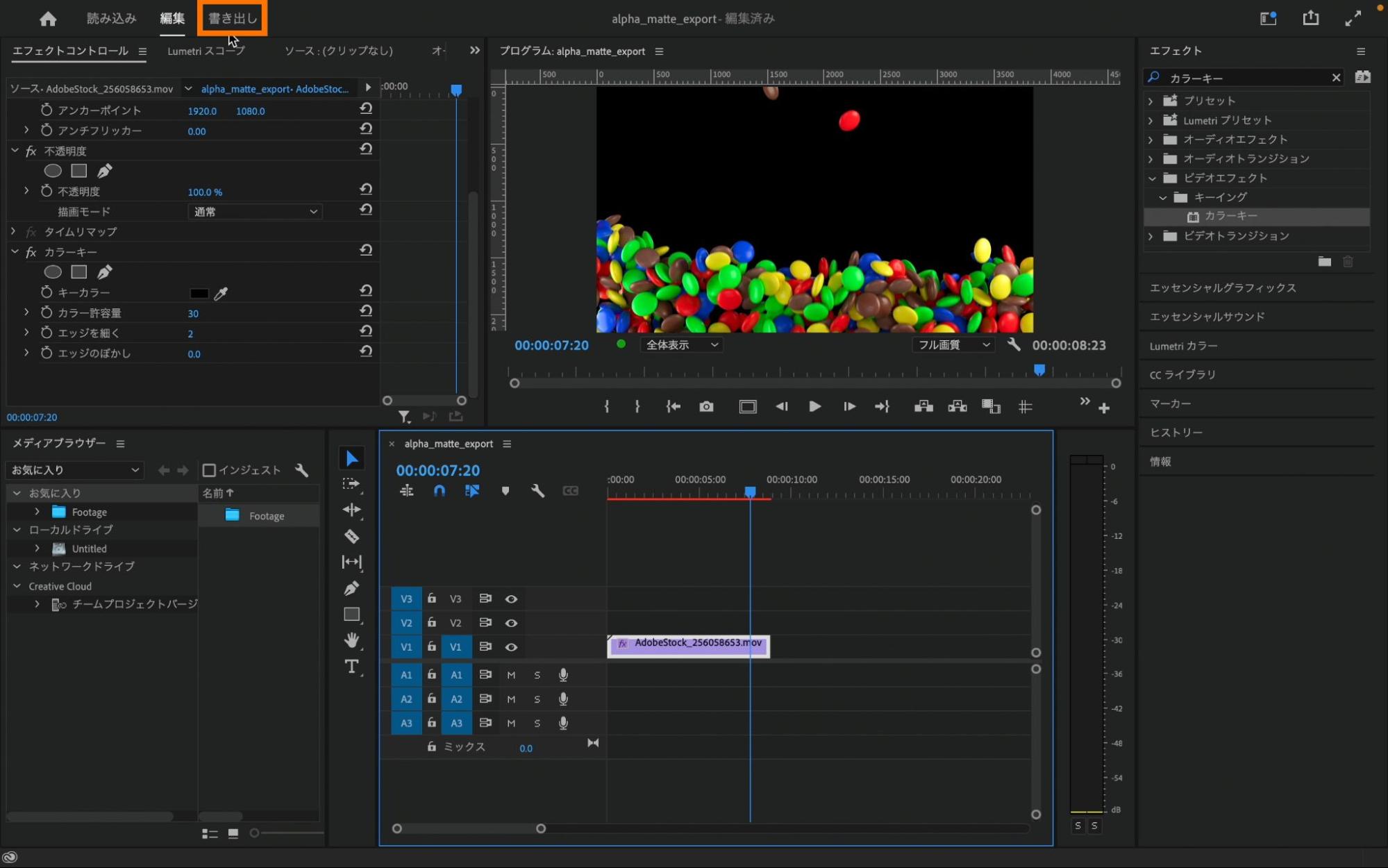The image size is (1388, 868).
Task: Toggle timeline snapping magnet icon
Action: pyautogui.click(x=439, y=491)
